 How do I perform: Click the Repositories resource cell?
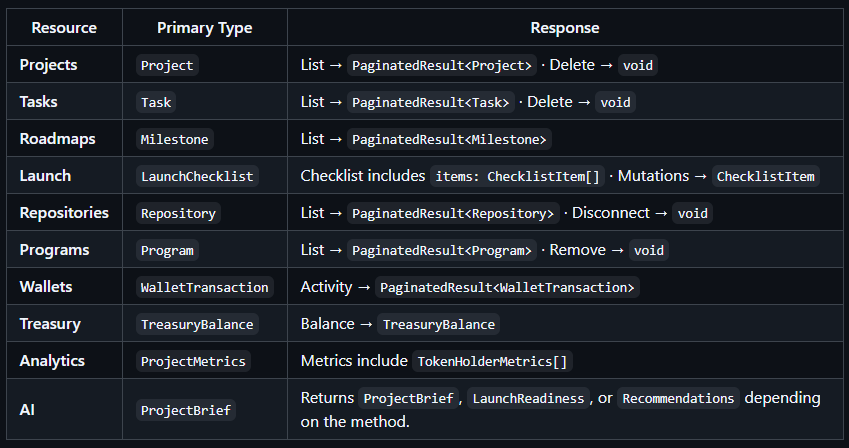64,212
